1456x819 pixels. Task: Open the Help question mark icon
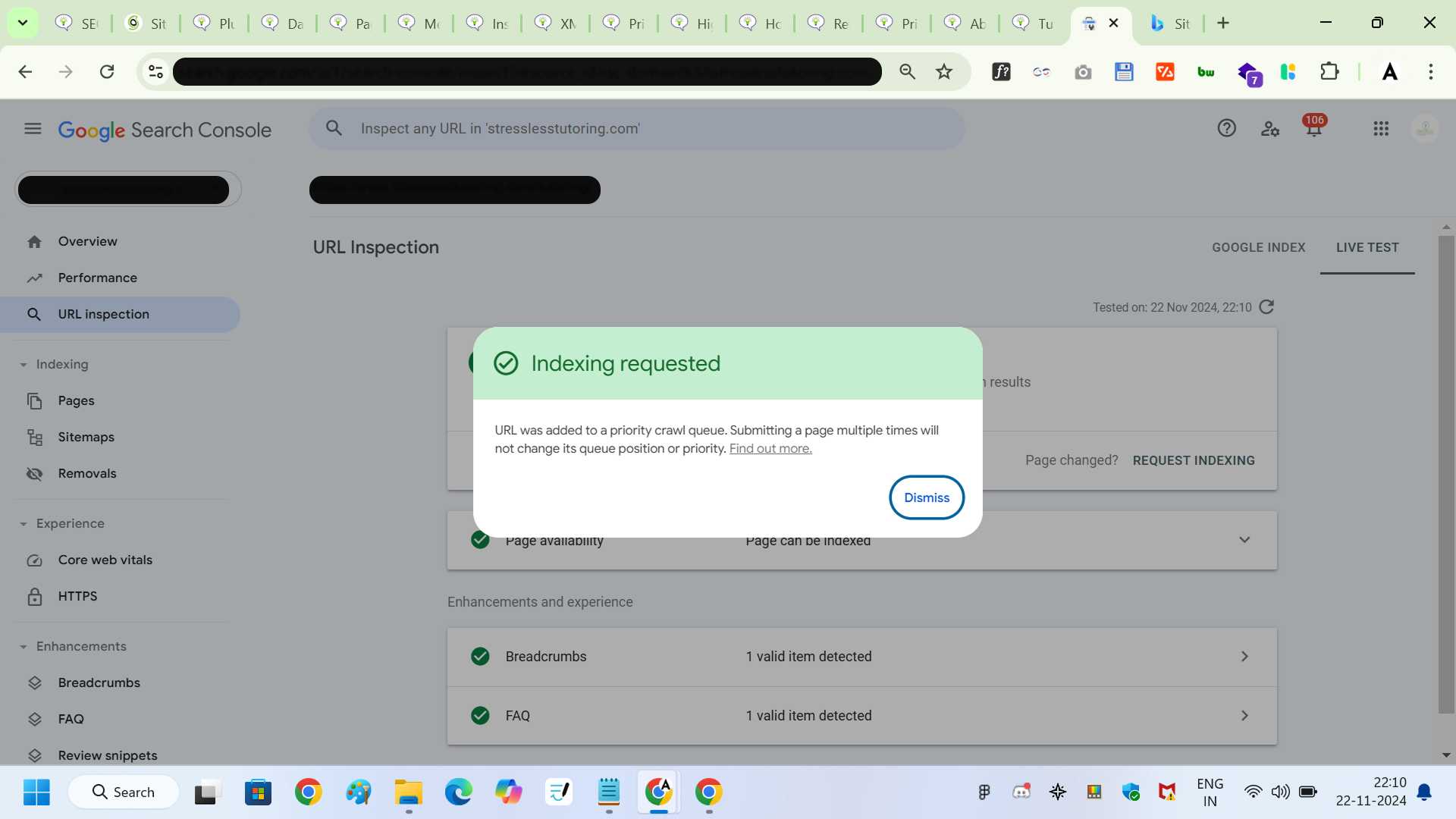1226,129
